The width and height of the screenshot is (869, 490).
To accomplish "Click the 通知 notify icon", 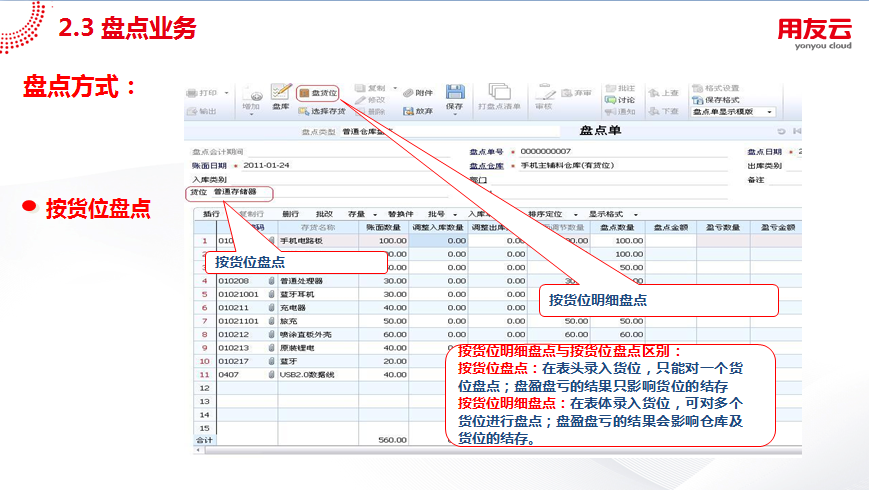I will [611, 112].
